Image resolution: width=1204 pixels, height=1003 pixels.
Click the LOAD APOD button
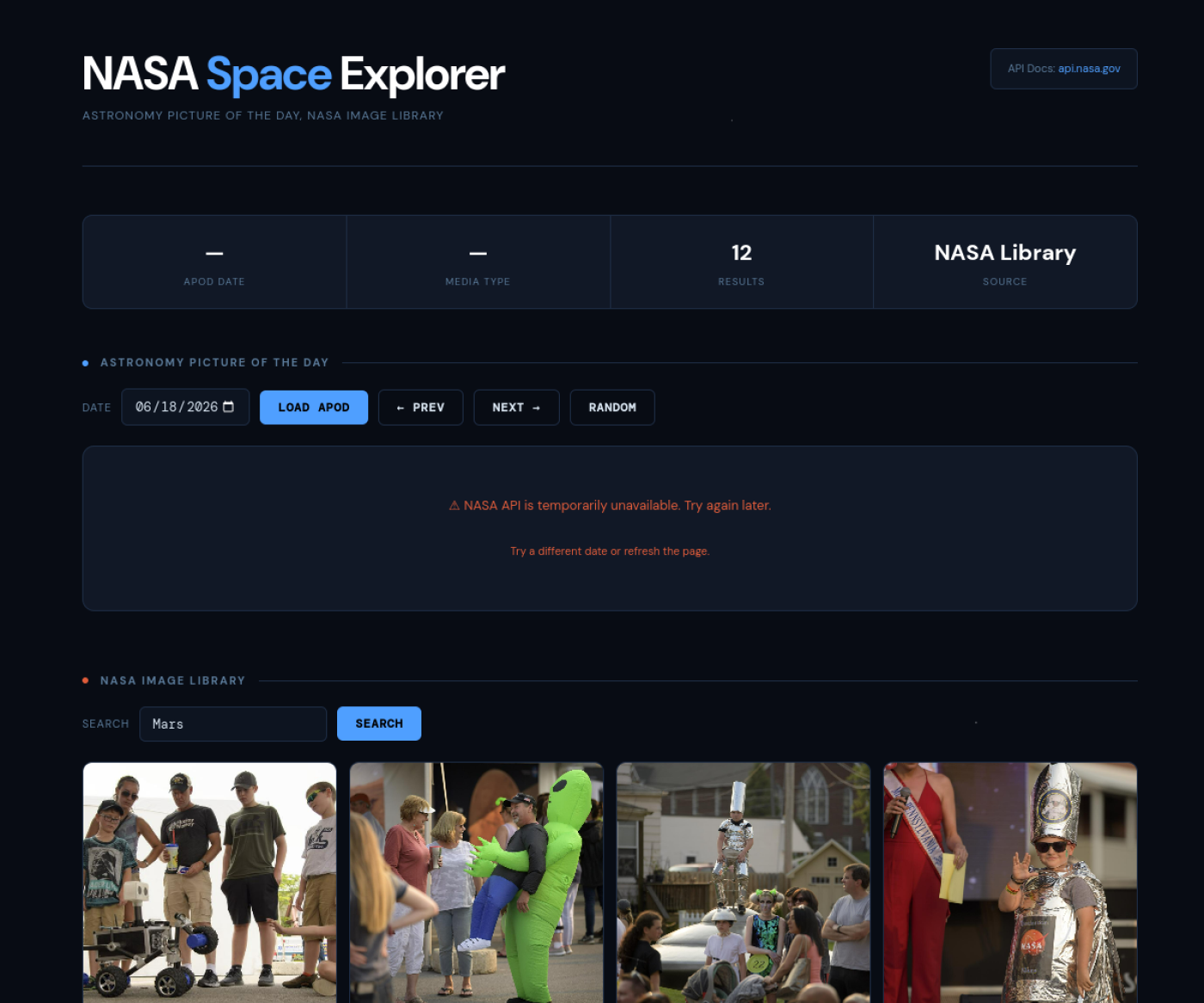314,408
